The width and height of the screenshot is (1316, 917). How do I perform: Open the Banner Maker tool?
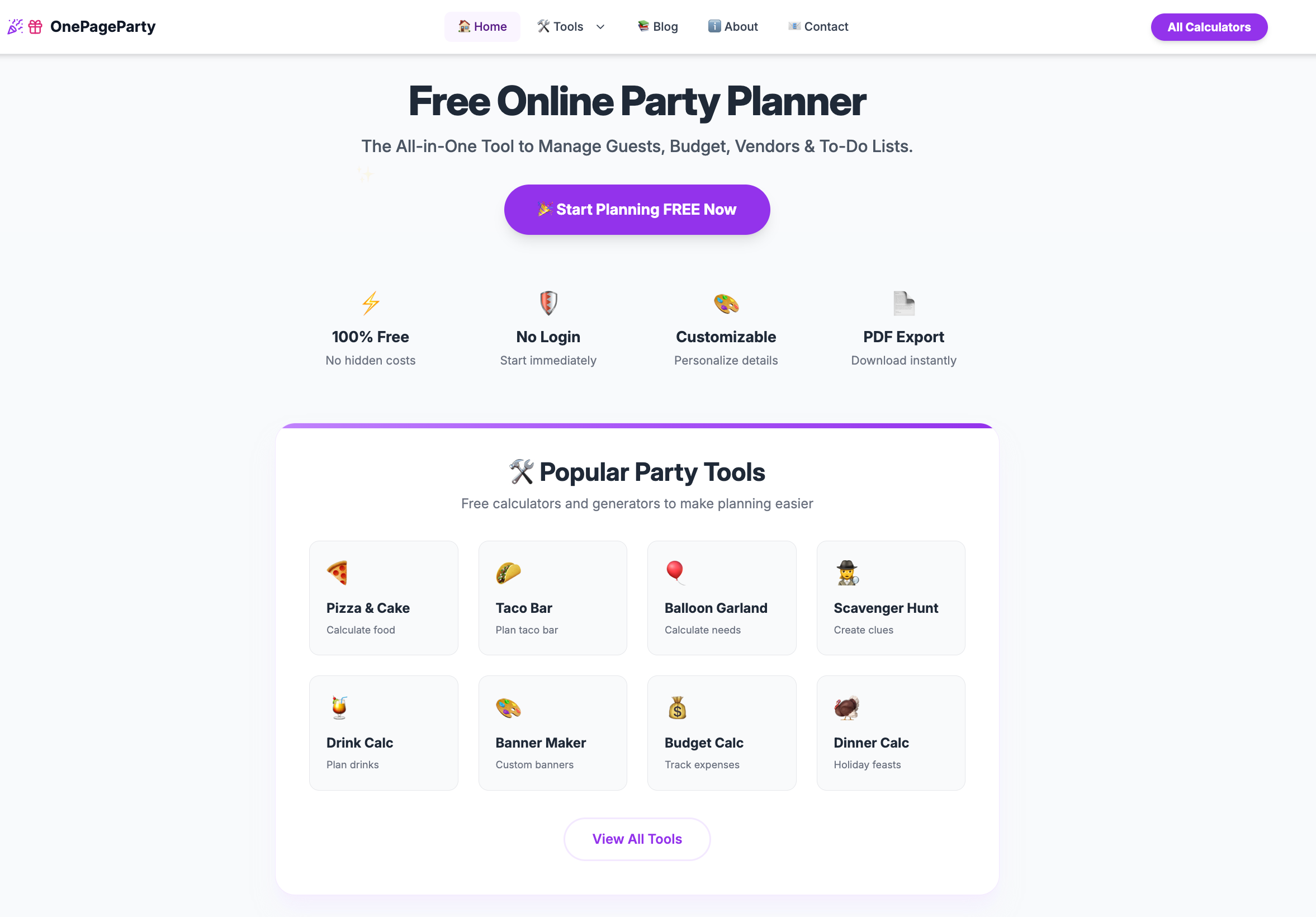tap(552, 732)
